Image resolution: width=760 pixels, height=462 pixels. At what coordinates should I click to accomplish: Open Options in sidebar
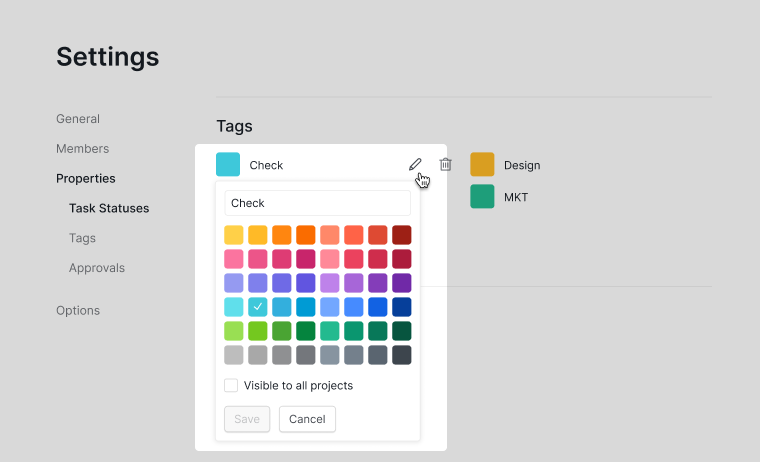click(x=78, y=310)
